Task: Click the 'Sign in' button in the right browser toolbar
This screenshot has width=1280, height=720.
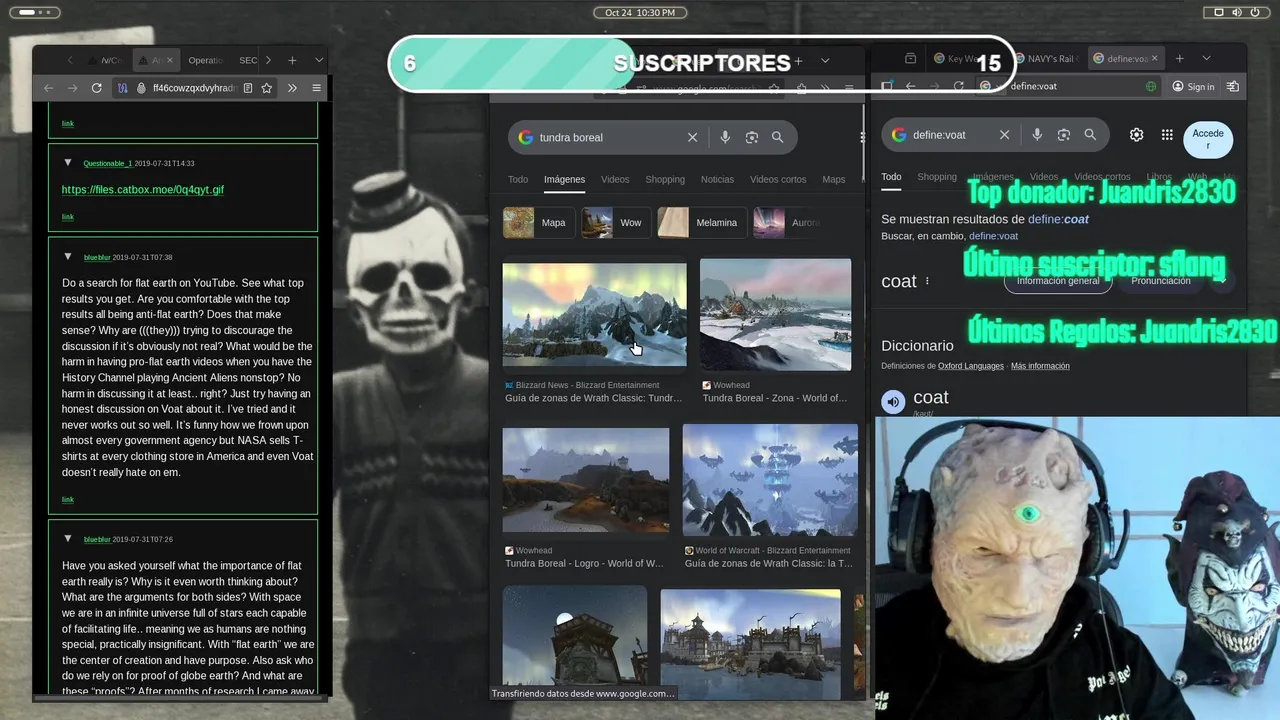Action: pos(1193,86)
